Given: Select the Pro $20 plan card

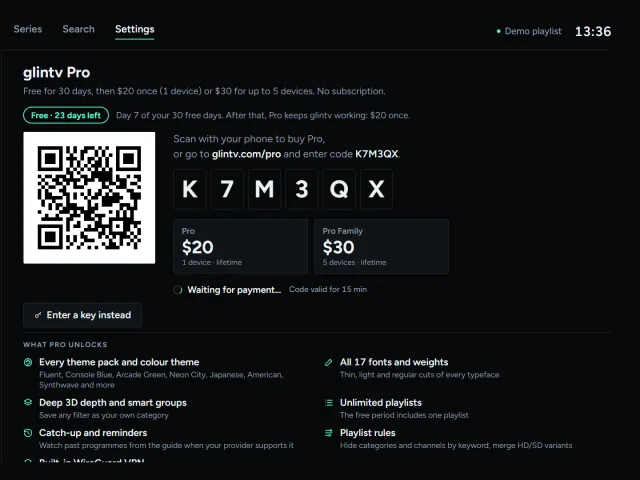Looking at the screenshot, I should click(x=240, y=246).
